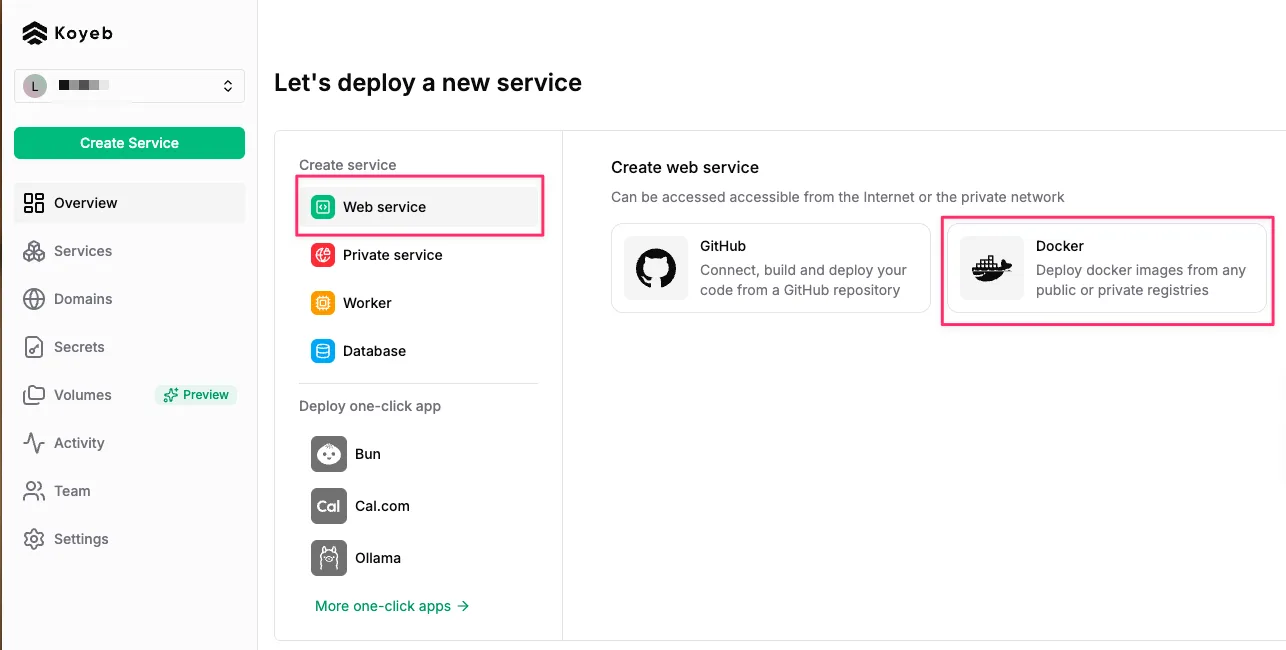This screenshot has width=1286, height=650.
Task: Click the Overview grid icon
Action: (x=34, y=203)
